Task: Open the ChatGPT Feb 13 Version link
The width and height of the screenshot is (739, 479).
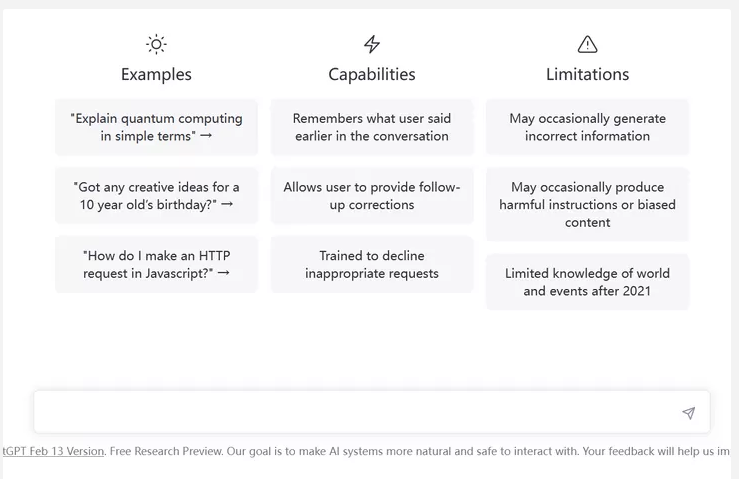Action: (x=52, y=451)
